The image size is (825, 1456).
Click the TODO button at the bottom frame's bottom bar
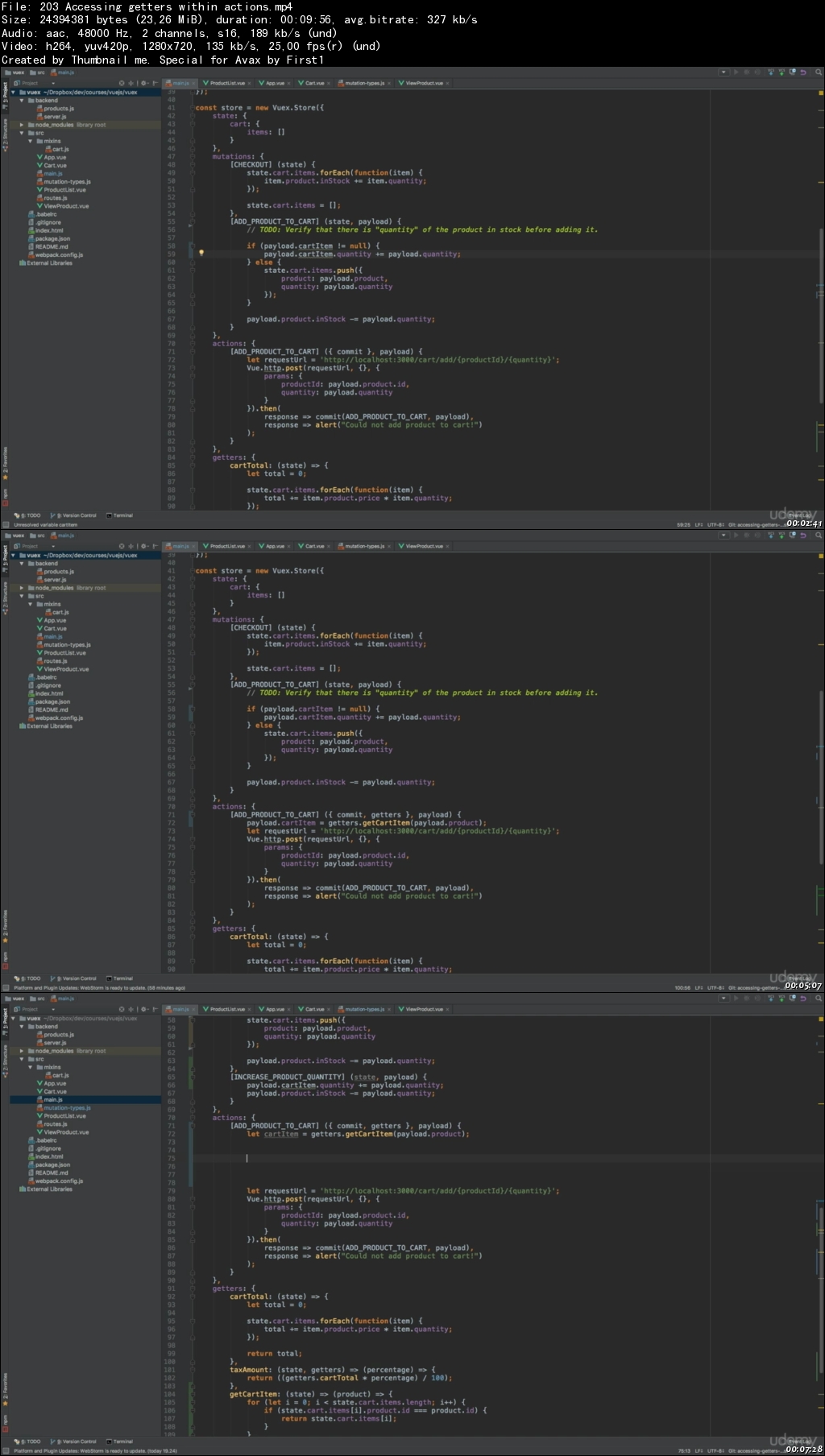(x=29, y=1442)
